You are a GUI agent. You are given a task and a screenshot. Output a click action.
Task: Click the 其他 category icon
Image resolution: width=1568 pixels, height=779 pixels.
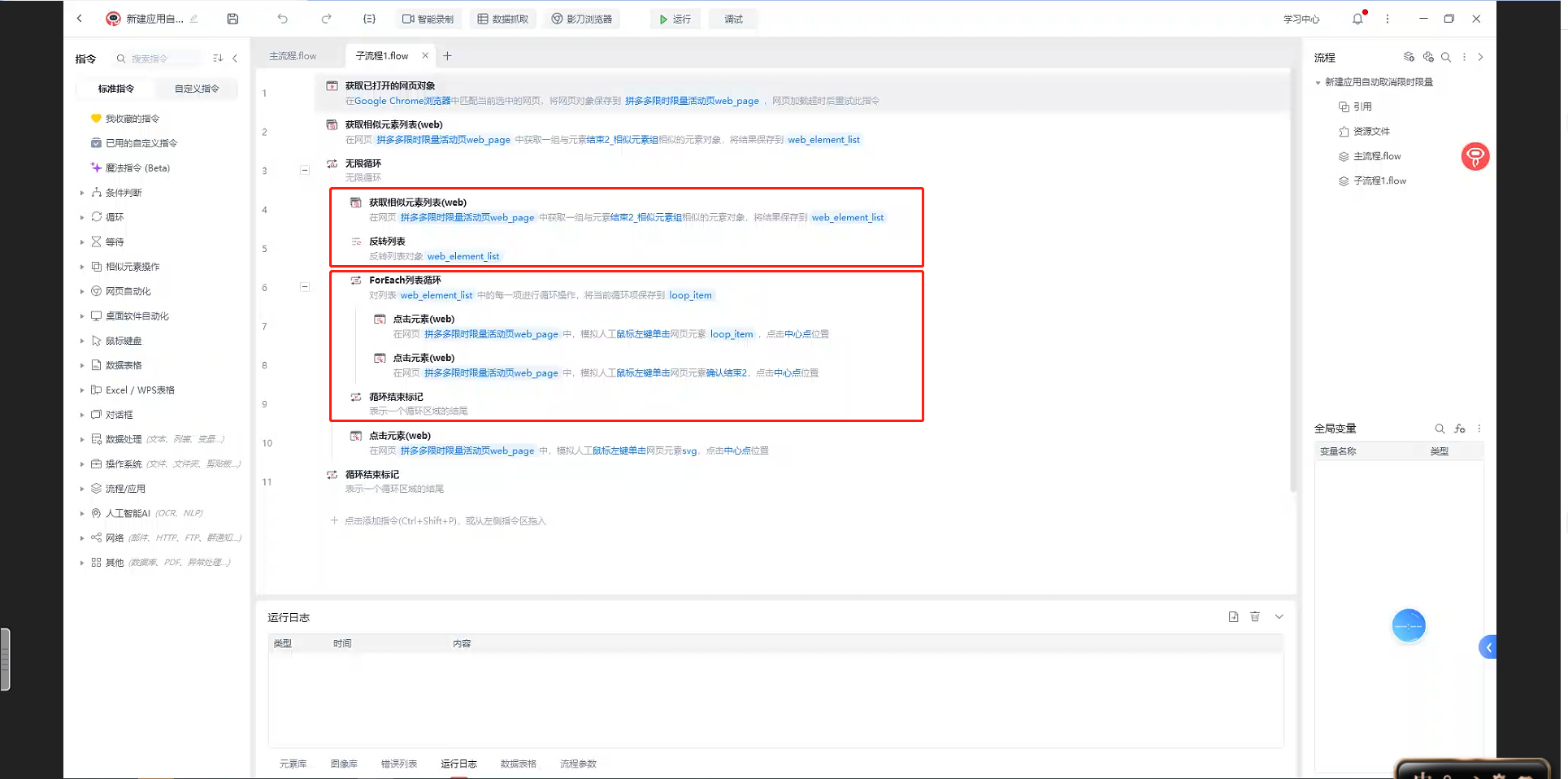(x=96, y=563)
